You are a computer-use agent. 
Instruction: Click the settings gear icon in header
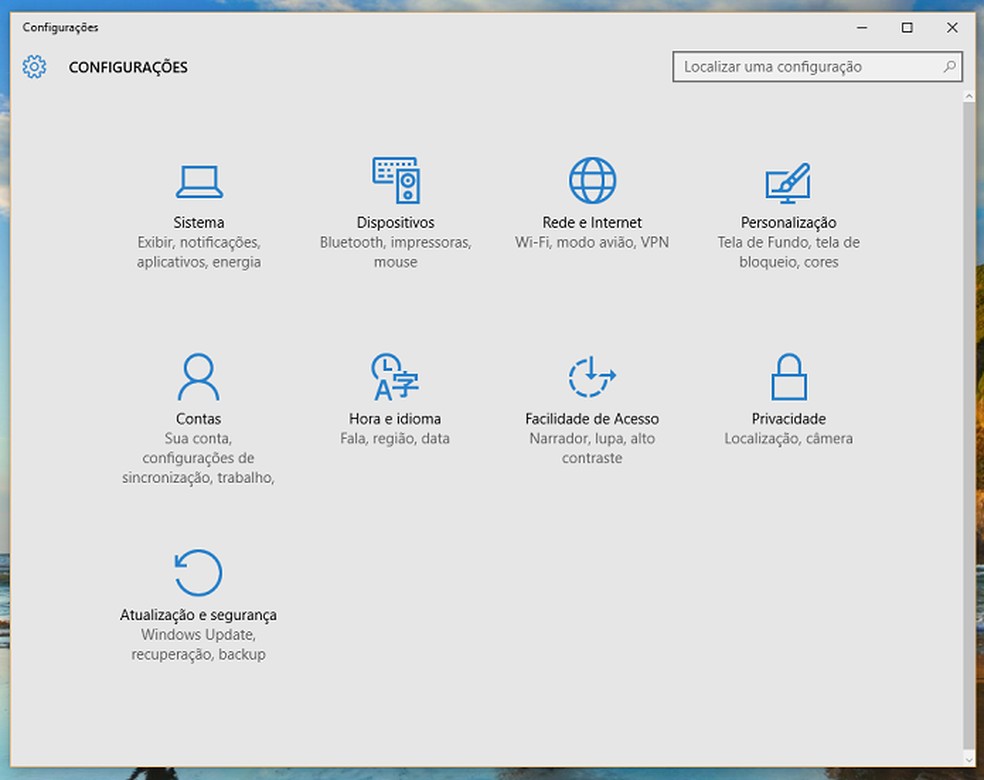pyautogui.click(x=34, y=67)
